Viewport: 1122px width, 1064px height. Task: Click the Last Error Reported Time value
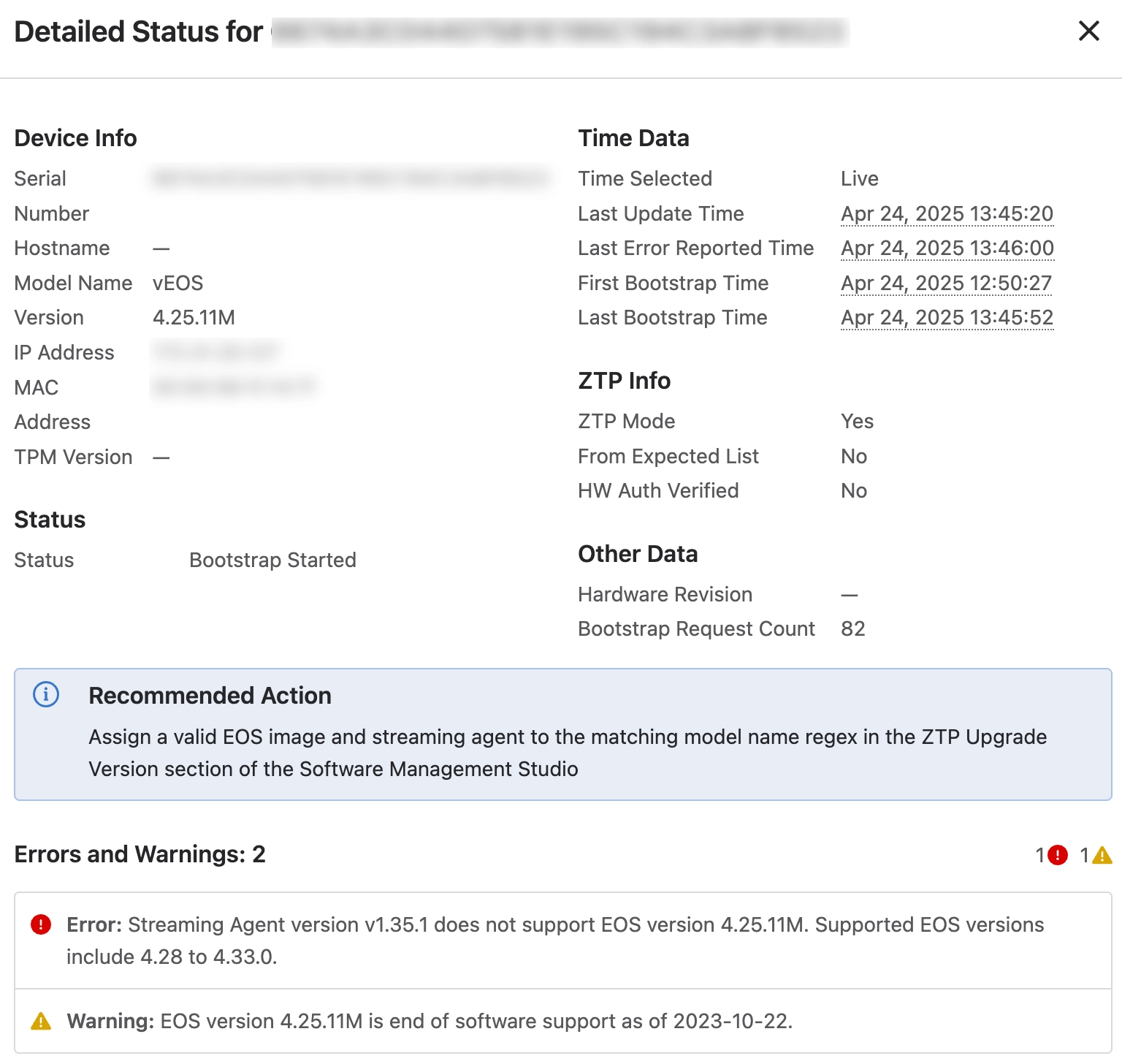(x=947, y=248)
